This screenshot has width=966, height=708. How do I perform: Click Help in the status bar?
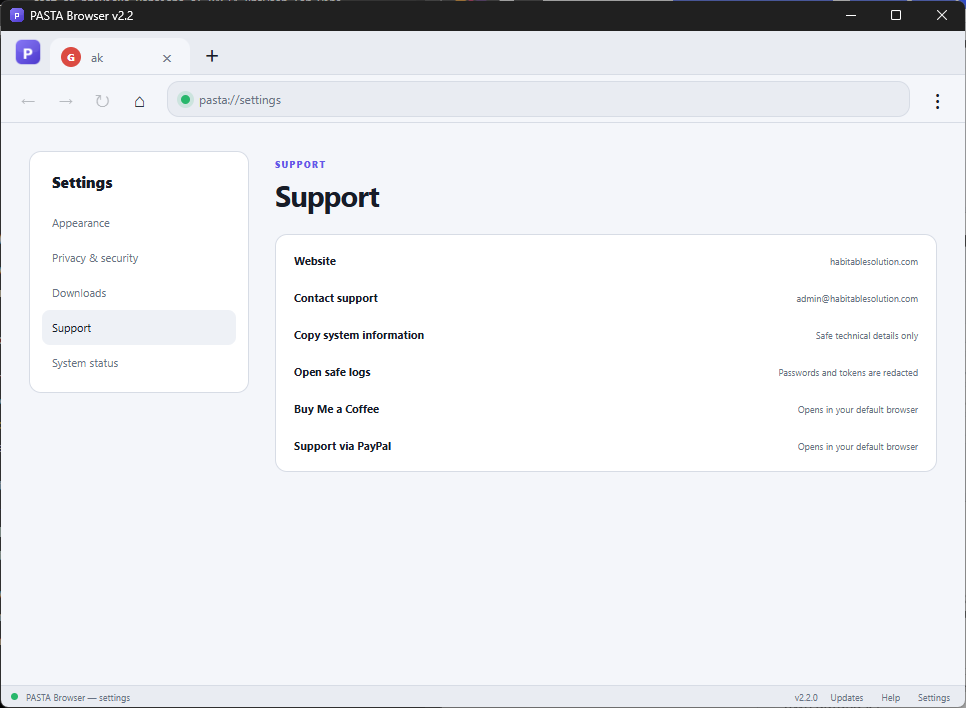890,698
